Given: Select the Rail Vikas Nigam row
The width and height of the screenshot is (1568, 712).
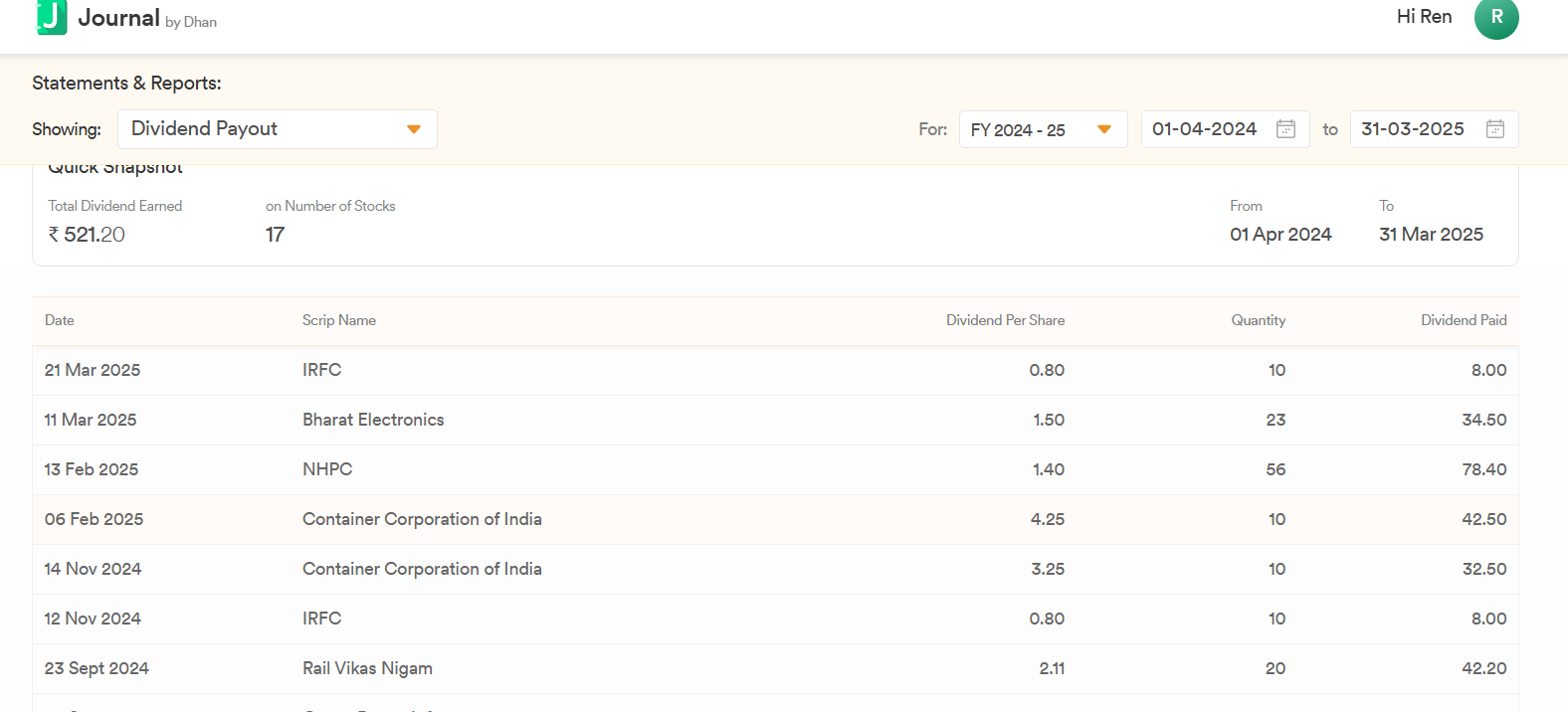Looking at the screenshot, I should point(775,668).
